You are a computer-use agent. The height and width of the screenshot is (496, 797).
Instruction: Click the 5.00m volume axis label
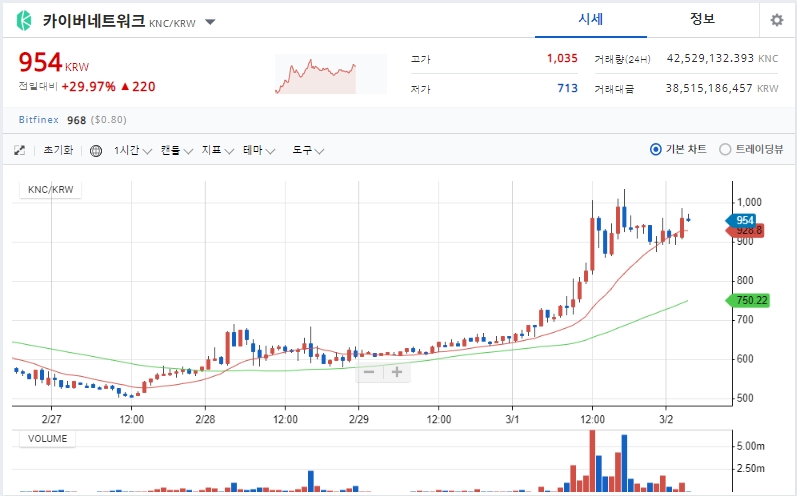(x=751, y=446)
